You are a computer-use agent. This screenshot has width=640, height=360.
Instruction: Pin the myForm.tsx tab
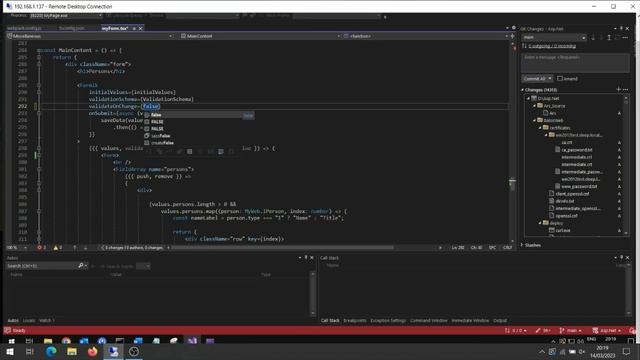(x=134, y=29)
